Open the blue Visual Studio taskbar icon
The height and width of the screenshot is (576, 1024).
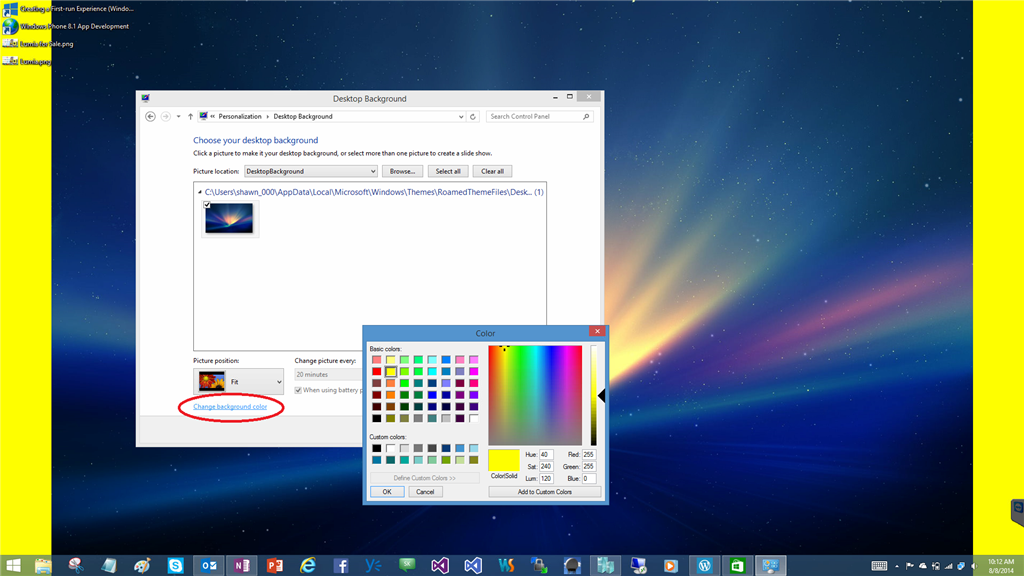pyautogui.click(x=473, y=566)
